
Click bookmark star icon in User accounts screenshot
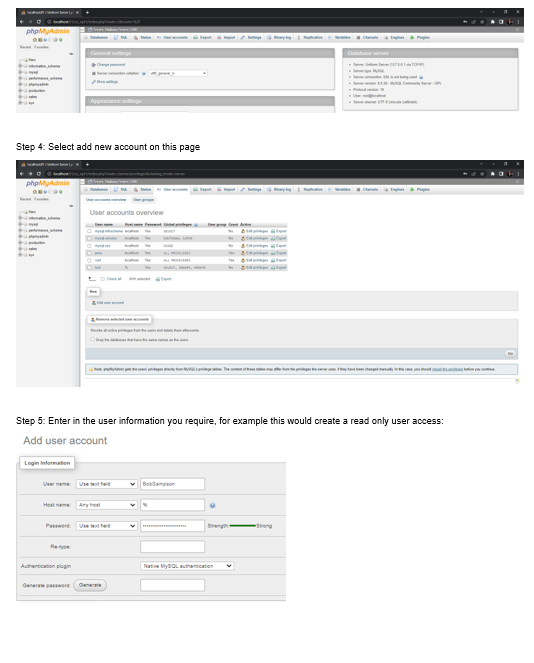482,174
